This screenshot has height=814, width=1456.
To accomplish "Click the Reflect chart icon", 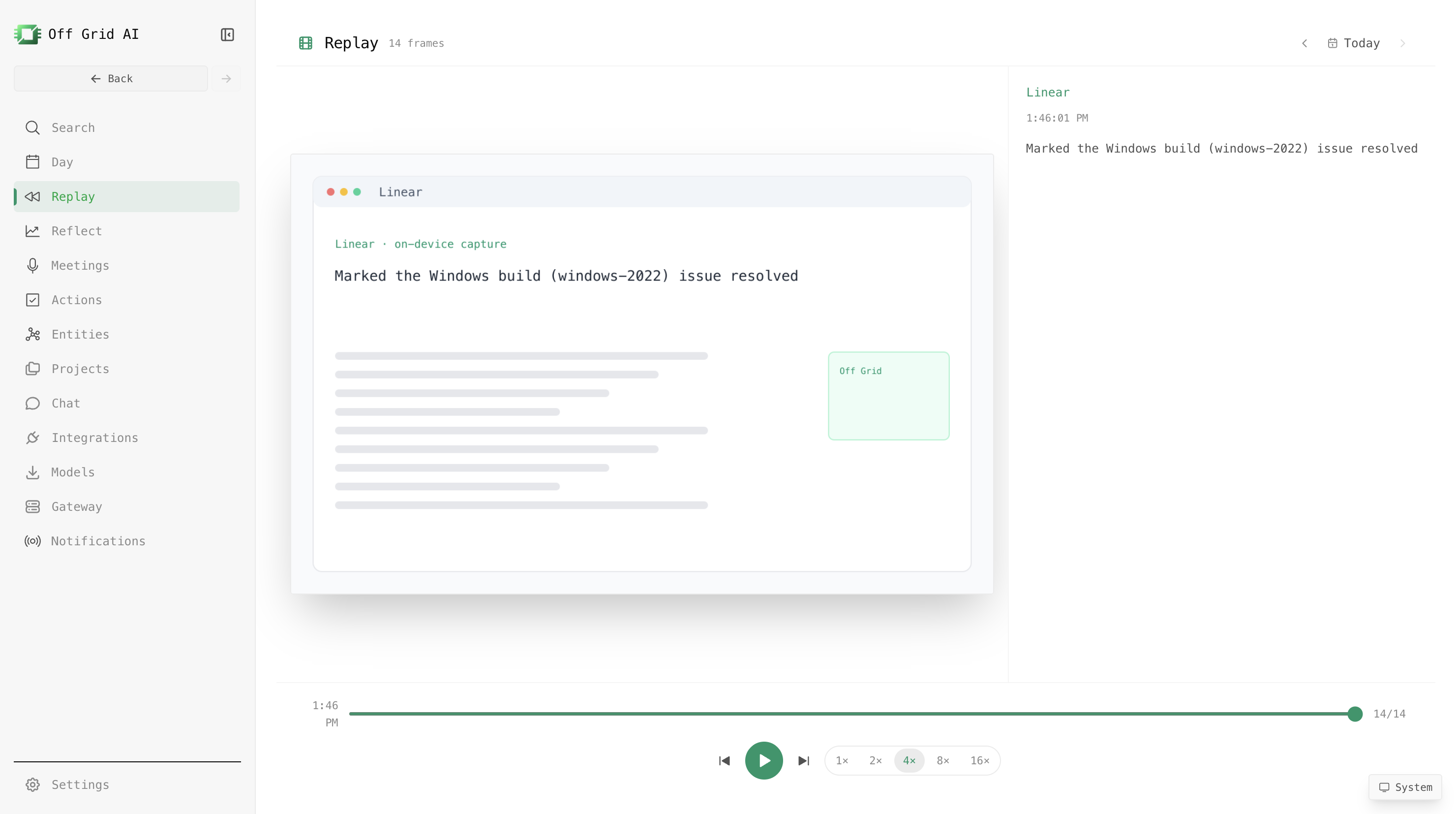I will [x=33, y=231].
